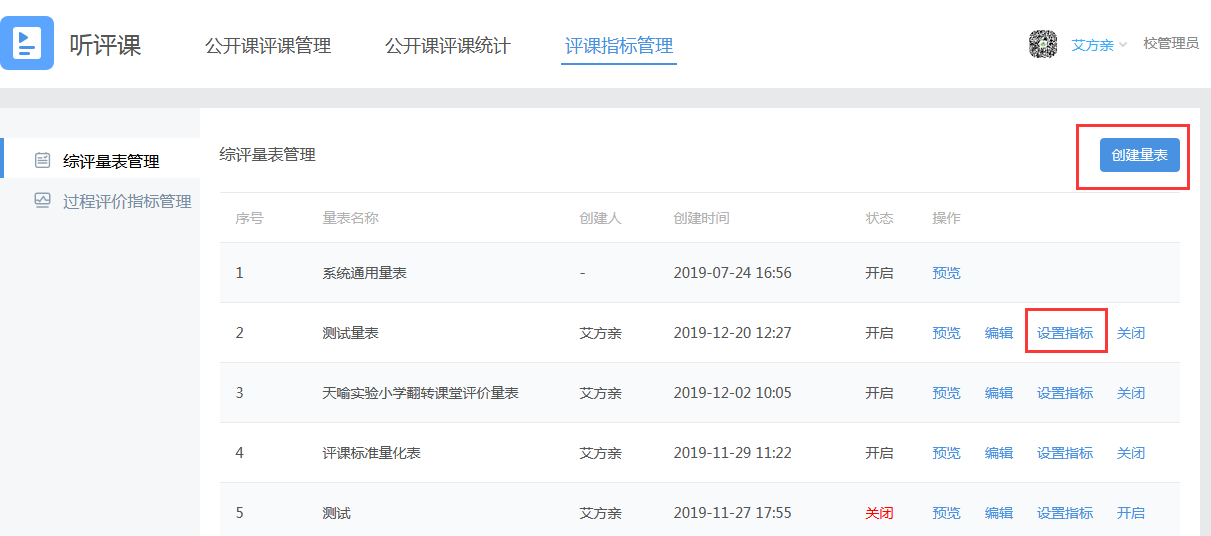Select the 评课指标管理 tab
Screen dimensions: 1211x536
coord(618,46)
